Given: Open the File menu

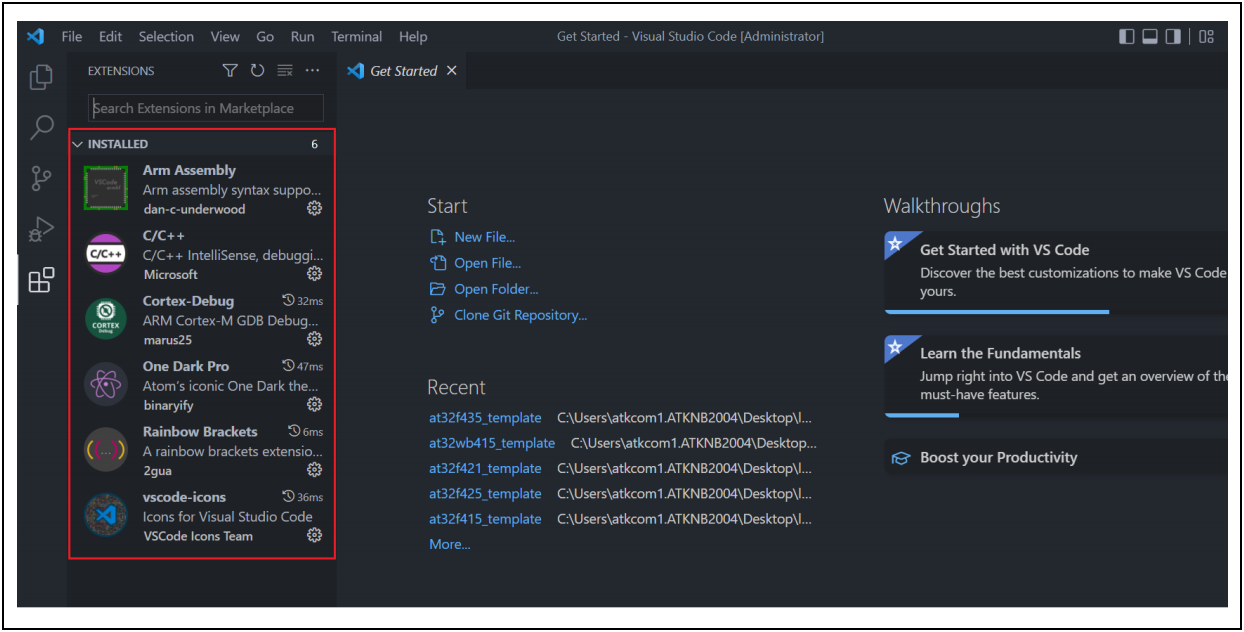Looking at the screenshot, I should pos(72,37).
